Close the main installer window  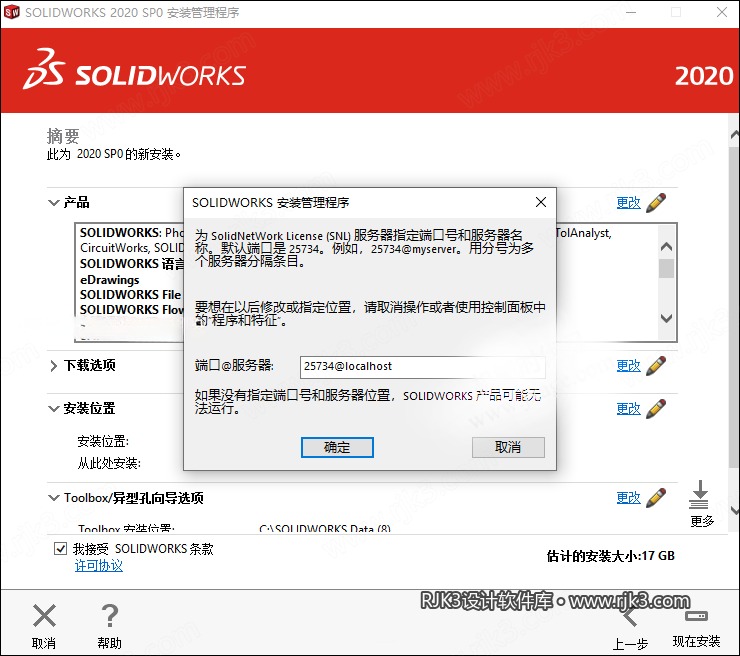tap(722, 12)
